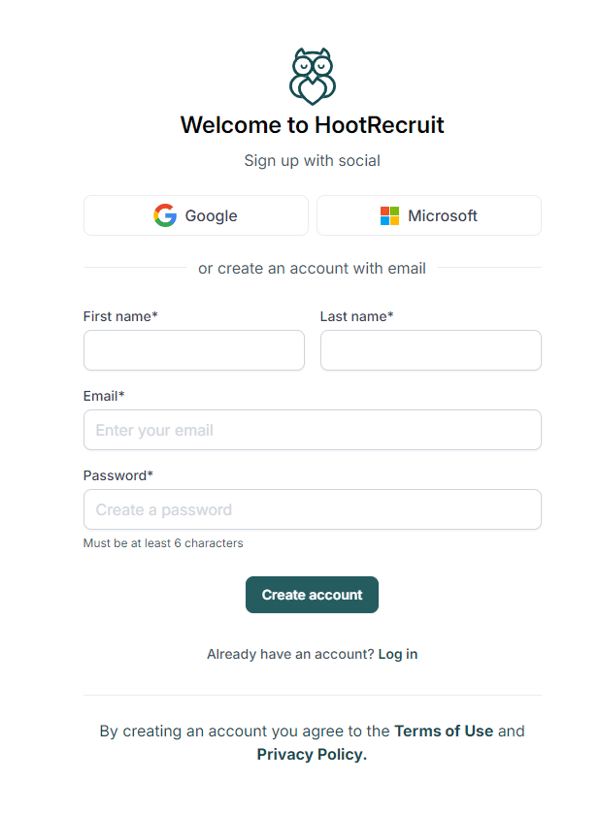Image resolution: width=600 pixels, height=814 pixels.
Task: Click into the Last name field
Action: pyautogui.click(x=430, y=351)
